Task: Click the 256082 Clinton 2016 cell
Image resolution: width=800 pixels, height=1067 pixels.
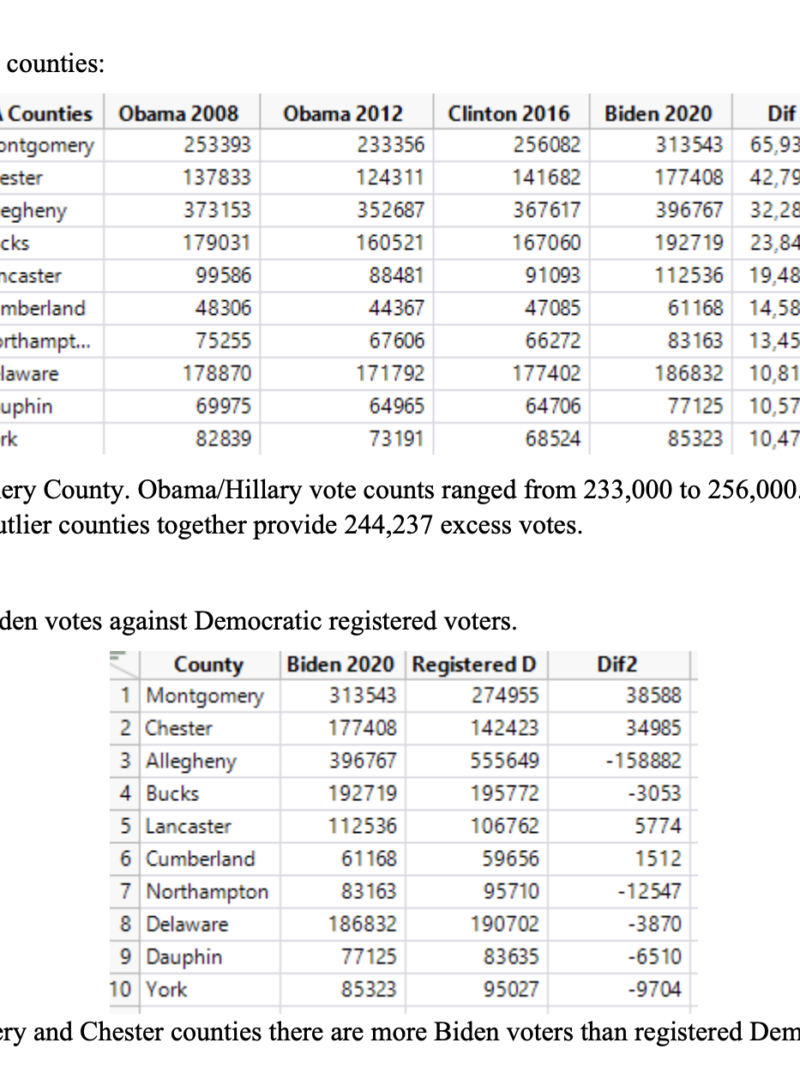Action: [546, 146]
